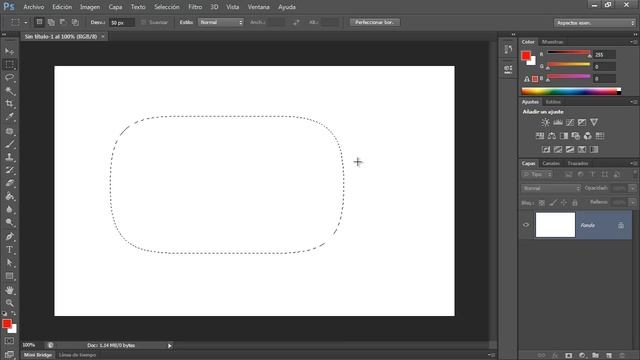Open the Archivo menu
The height and width of the screenshot is (360, 640).
(x=33, y=7)
